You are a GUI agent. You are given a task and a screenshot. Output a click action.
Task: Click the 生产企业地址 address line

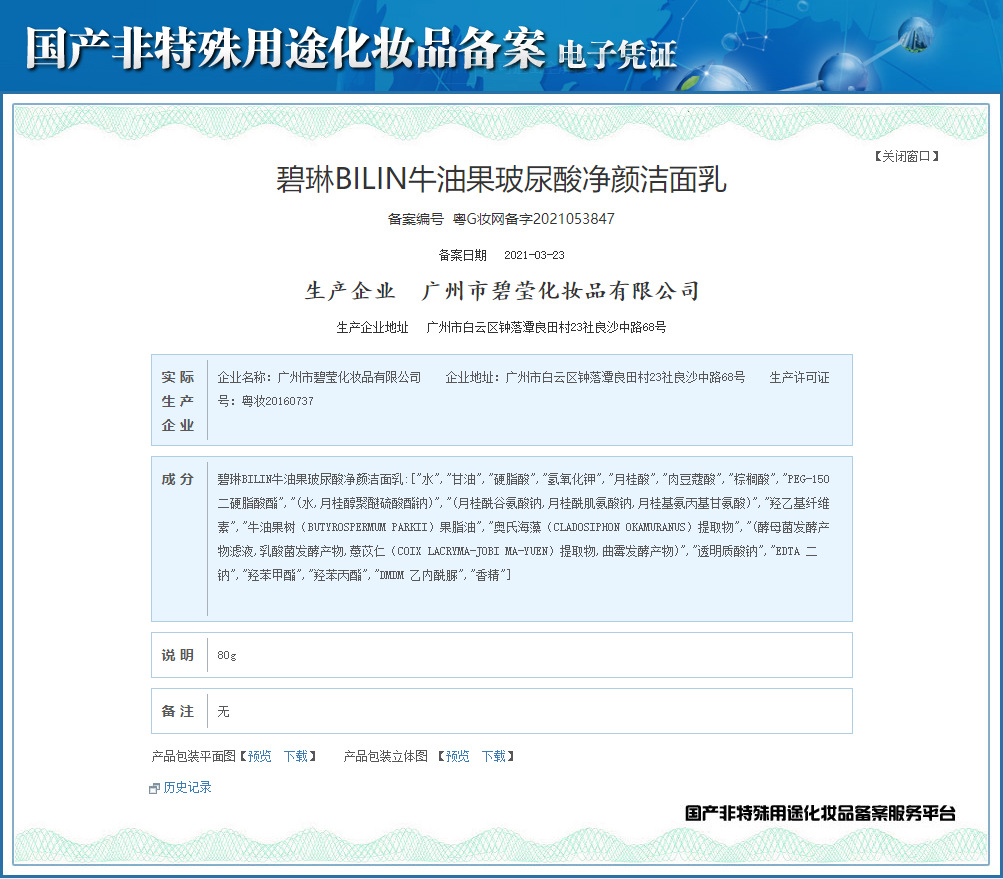pyautogui.click(x=501, y=327)
